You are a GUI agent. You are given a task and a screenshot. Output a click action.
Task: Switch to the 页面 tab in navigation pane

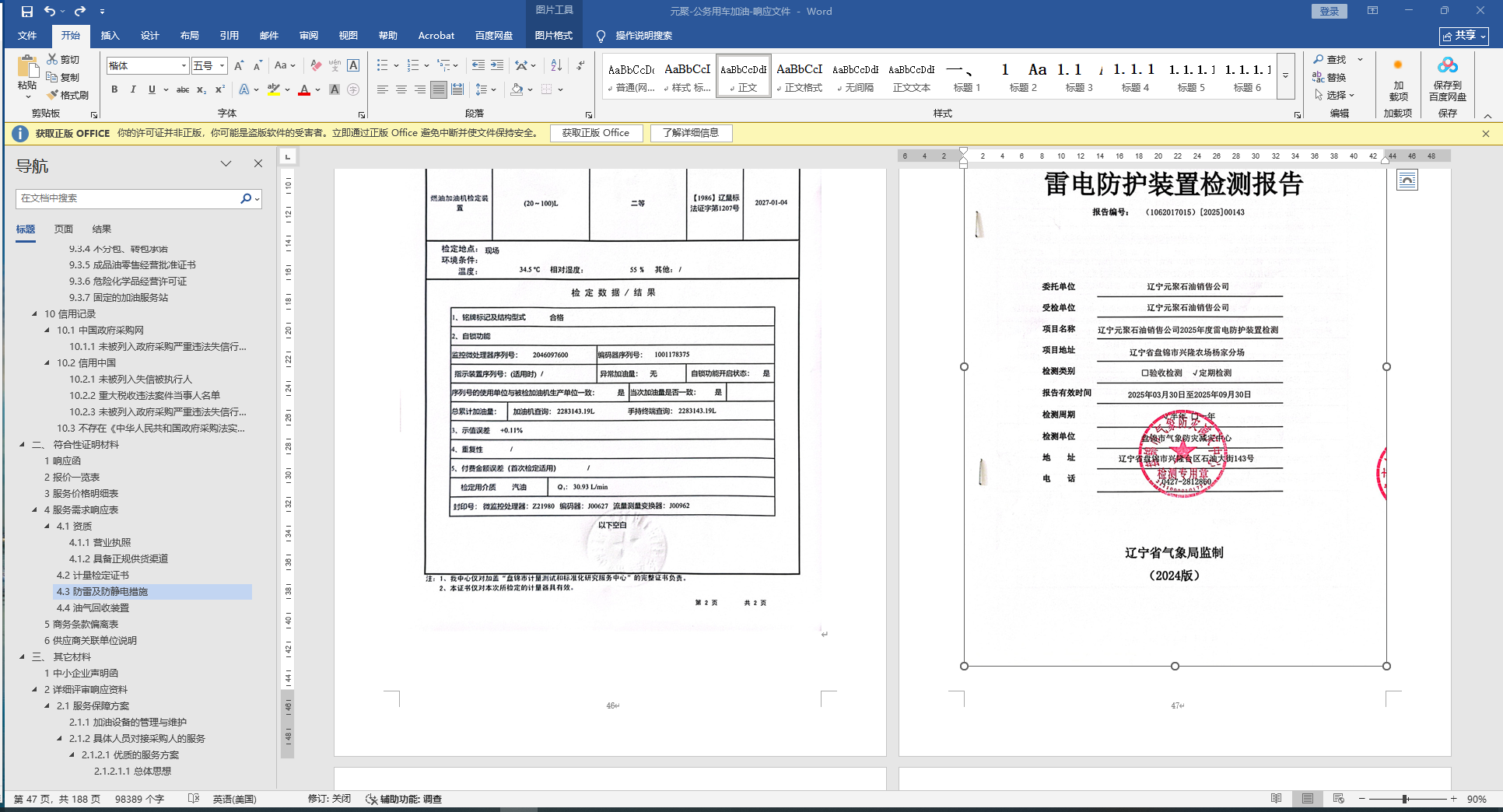point(64,229)
